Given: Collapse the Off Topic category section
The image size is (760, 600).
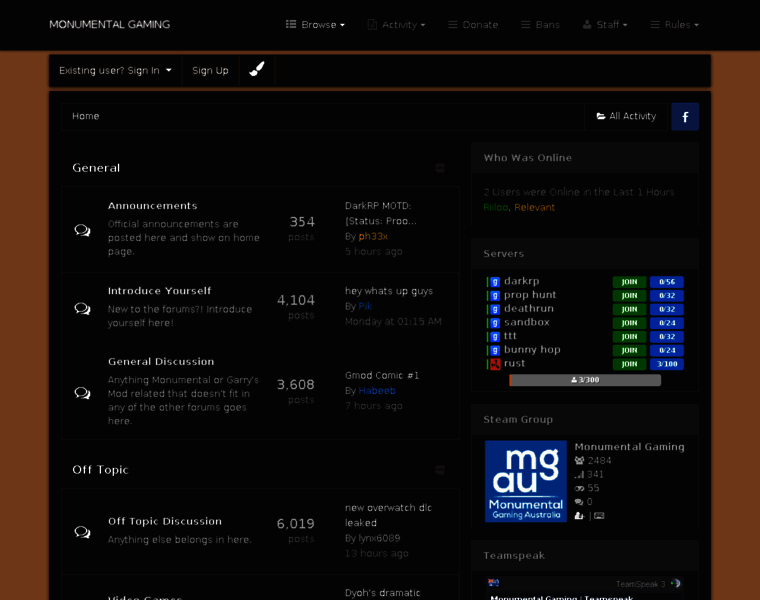Looking at the screenshot, I should (440, 470).
